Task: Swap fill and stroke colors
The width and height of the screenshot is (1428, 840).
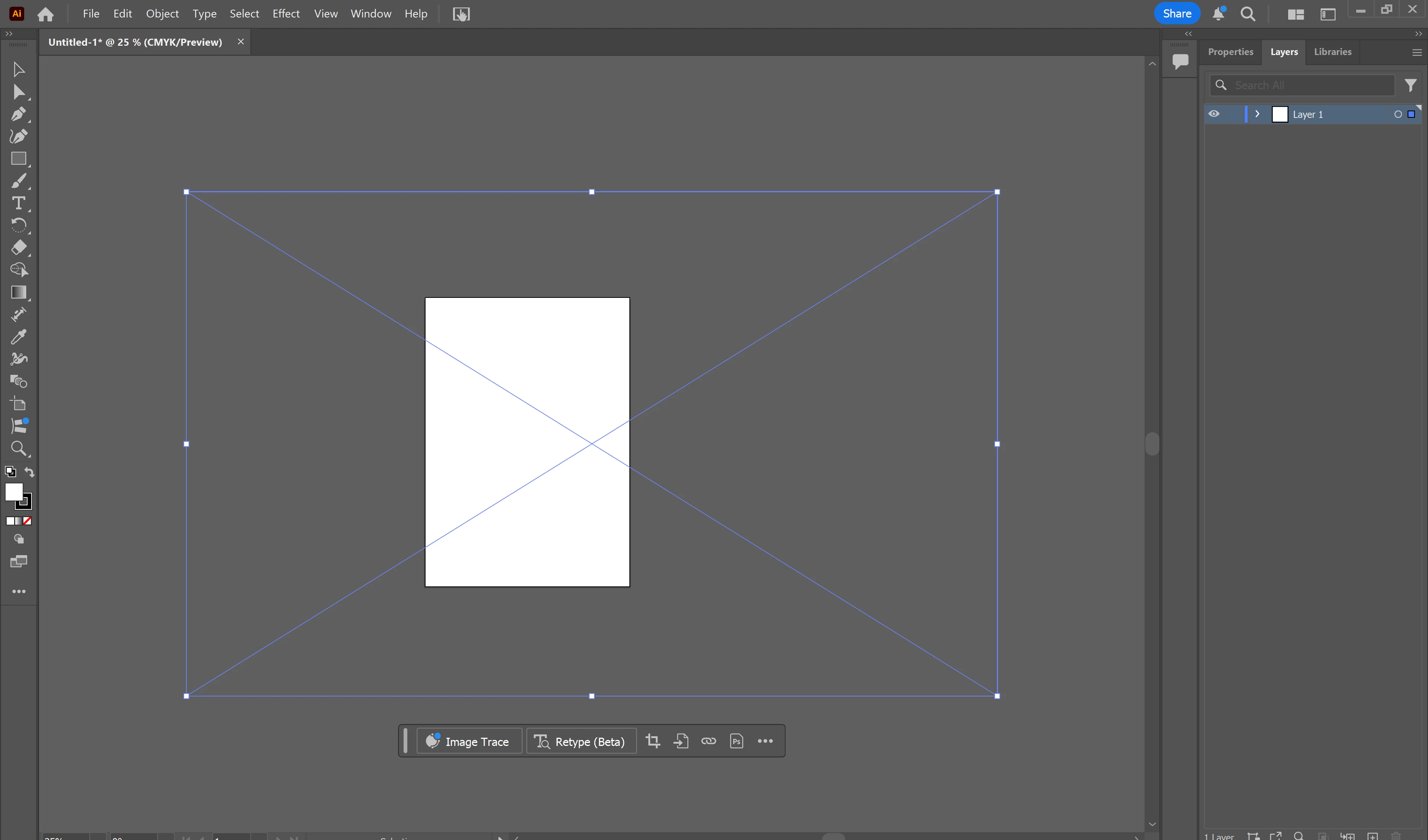Action: [x=29, y=472]
